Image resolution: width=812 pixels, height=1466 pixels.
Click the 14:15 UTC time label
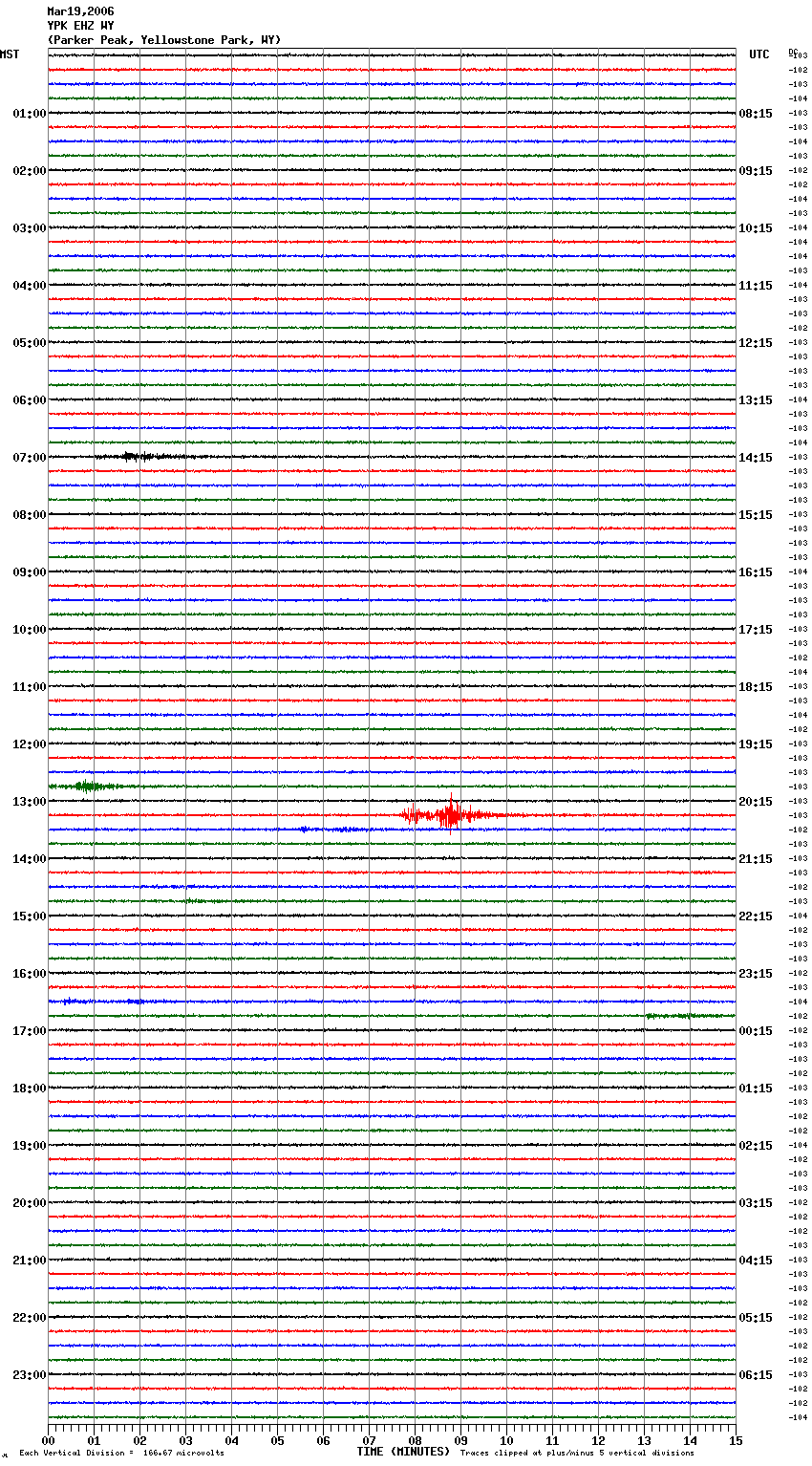tap(756, 458)
